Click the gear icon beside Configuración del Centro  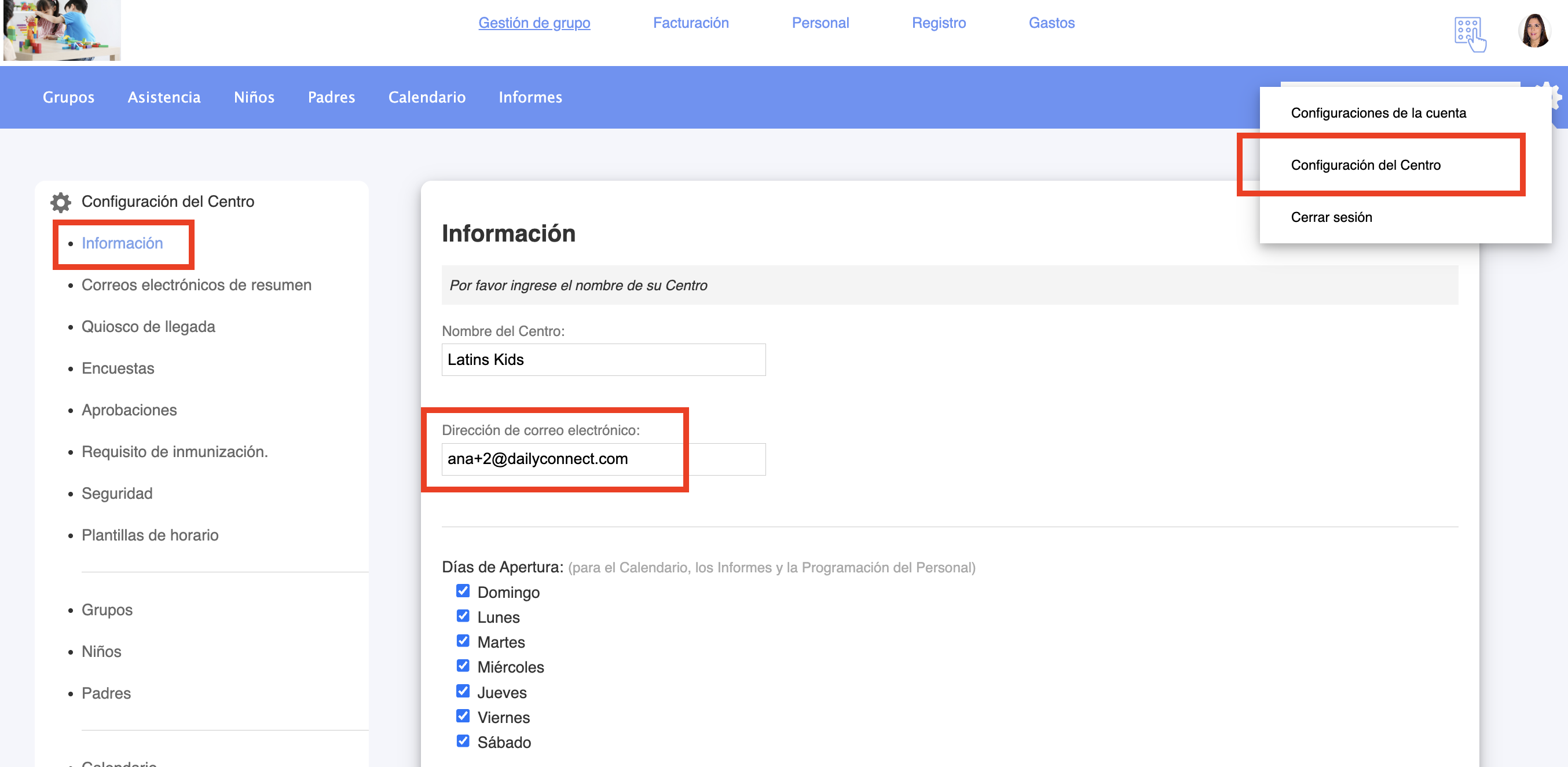(60, 202)
